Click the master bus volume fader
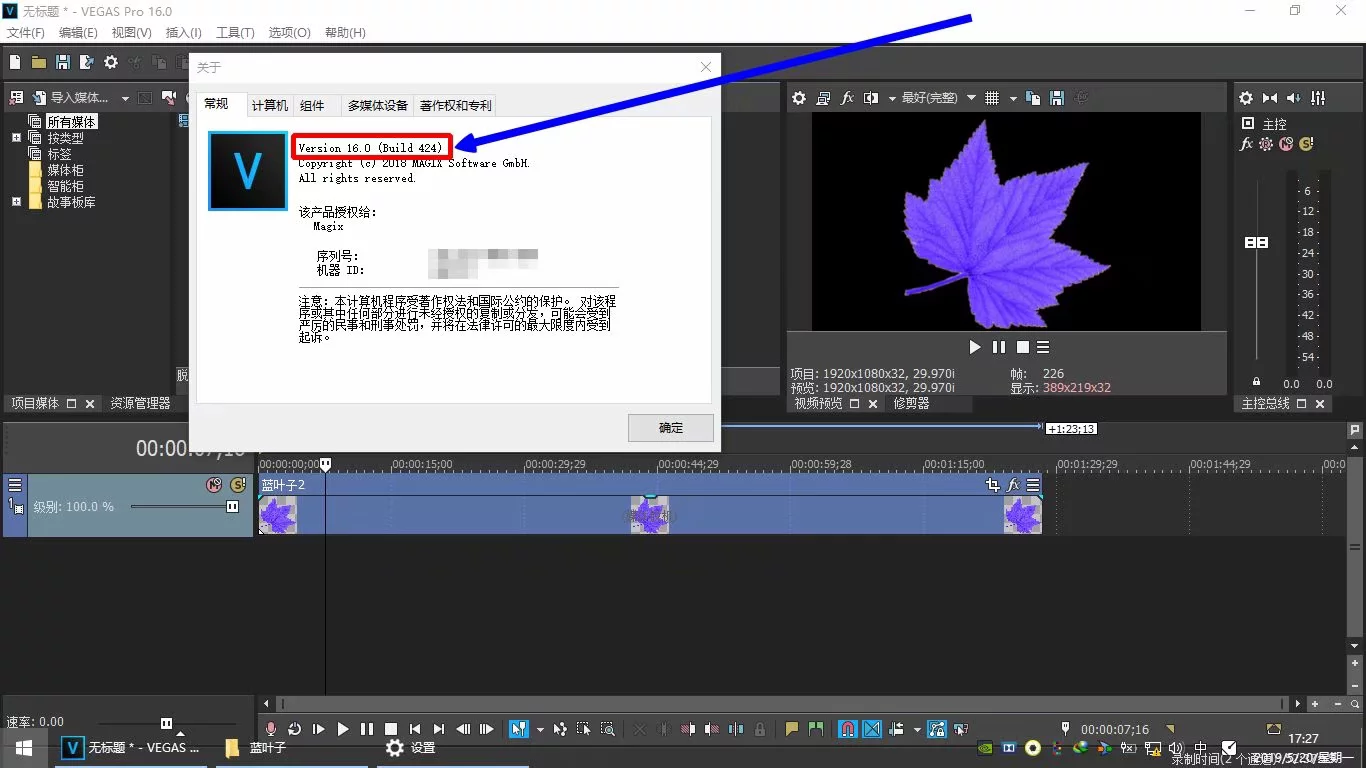 [1257, 242]
